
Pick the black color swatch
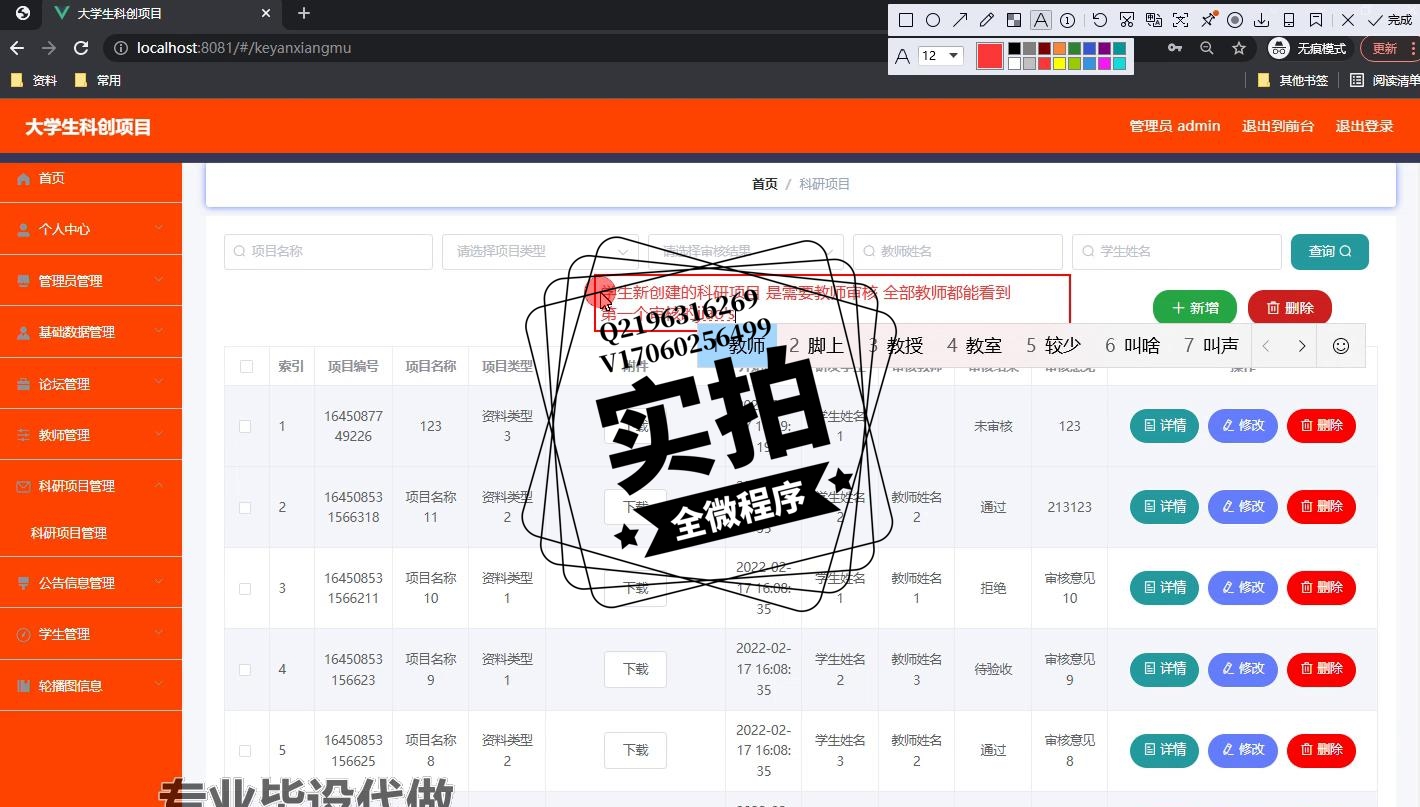[1014, 48]
